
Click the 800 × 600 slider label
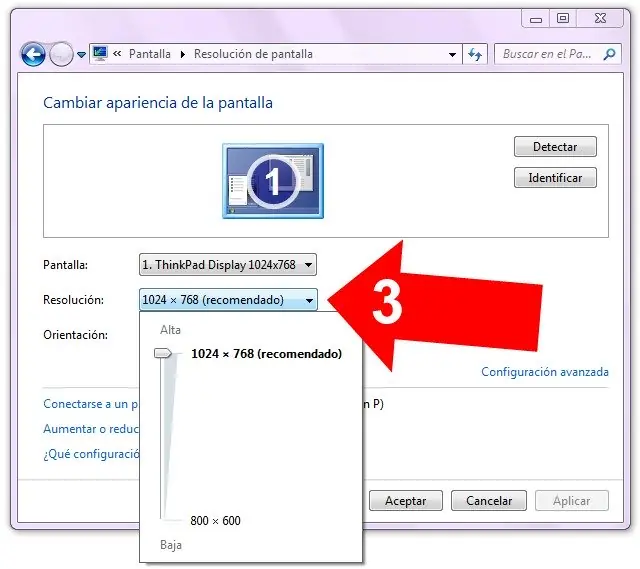point(215,521)
